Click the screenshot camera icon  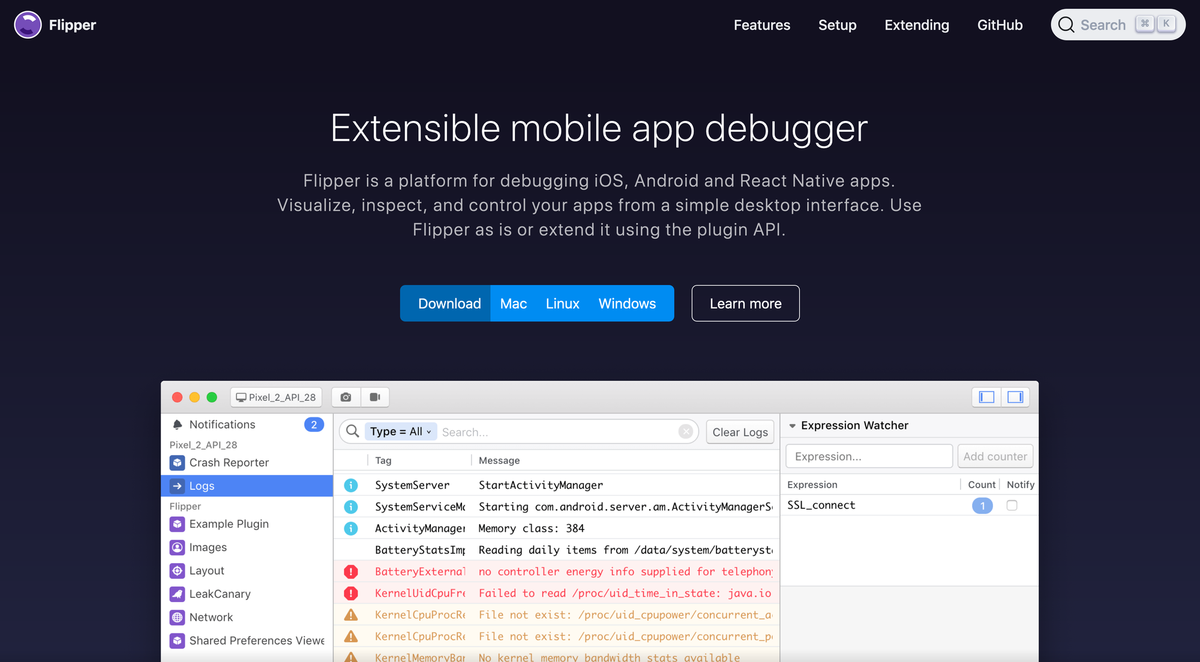346,397
